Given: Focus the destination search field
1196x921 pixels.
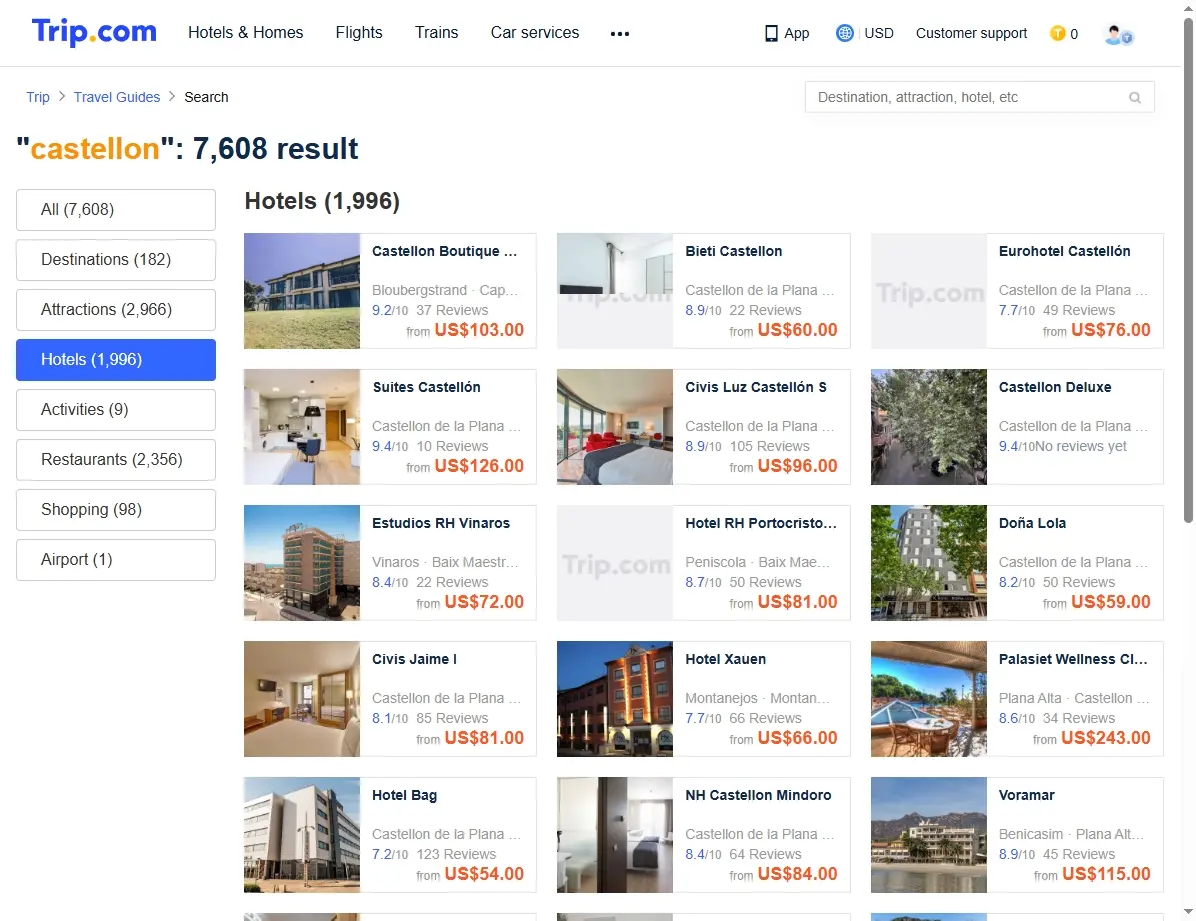Looking at the screenshot, I should pos(979,97).
